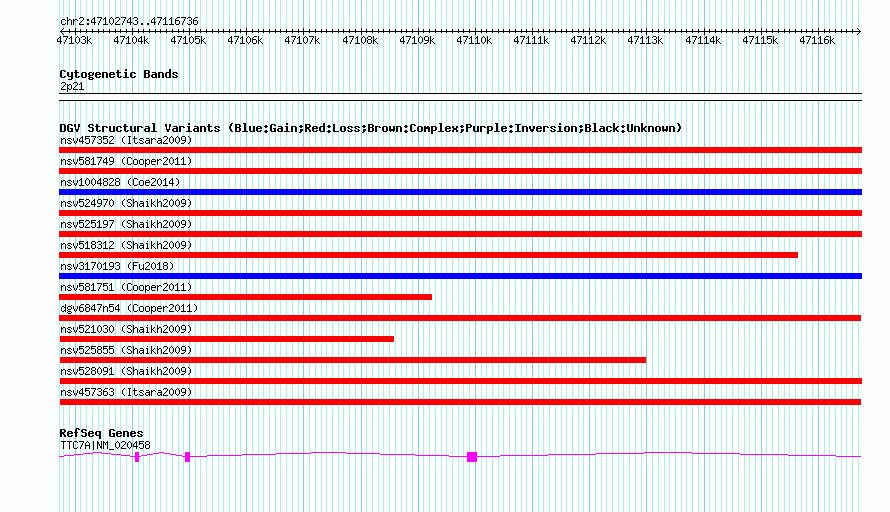
Task: Open the TTC7A|NM_020458 gene label
Action: 106,446
